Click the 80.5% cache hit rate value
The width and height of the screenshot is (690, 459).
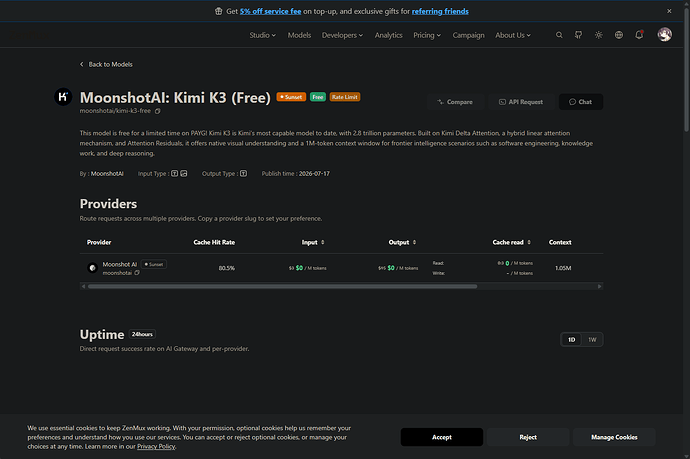point(227,268)
